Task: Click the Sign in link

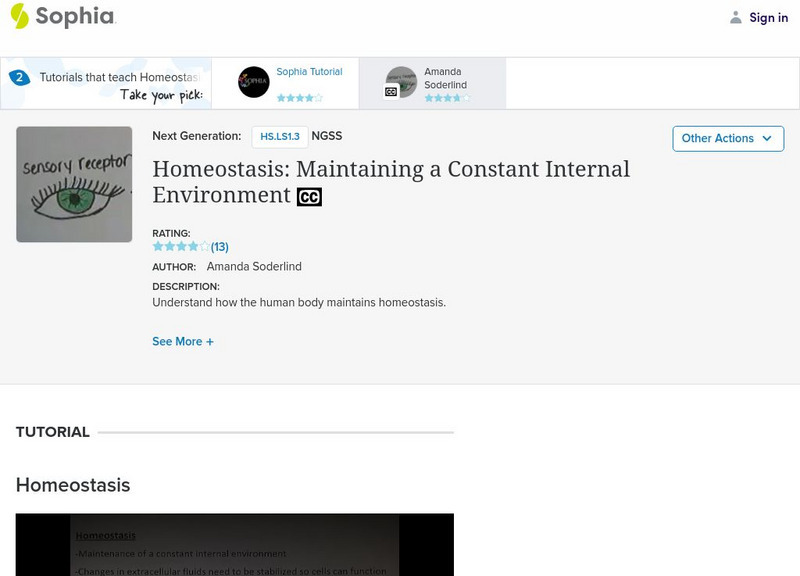Action: 768,17
